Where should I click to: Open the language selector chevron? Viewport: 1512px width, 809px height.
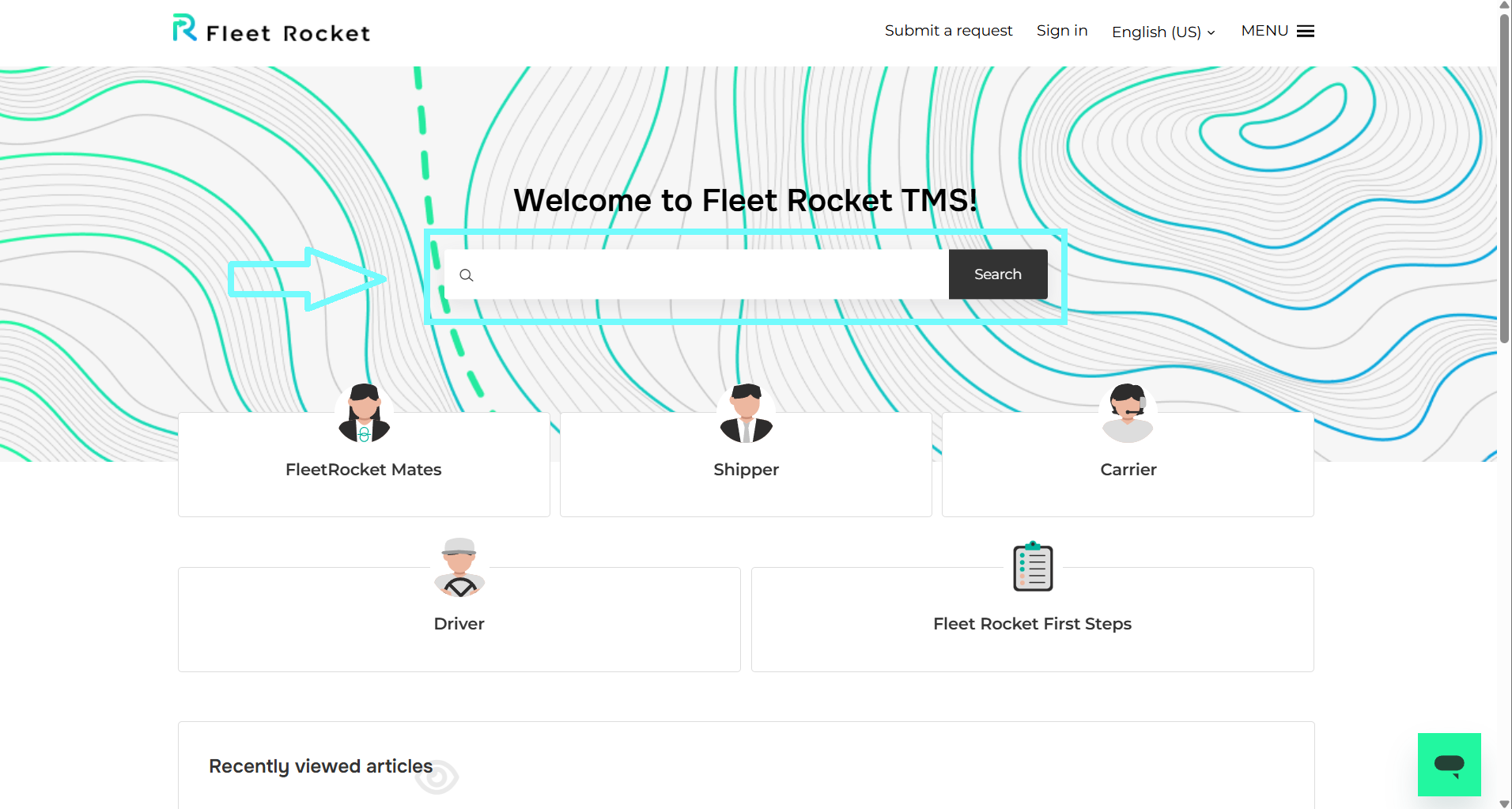[x=1209, y=32]
